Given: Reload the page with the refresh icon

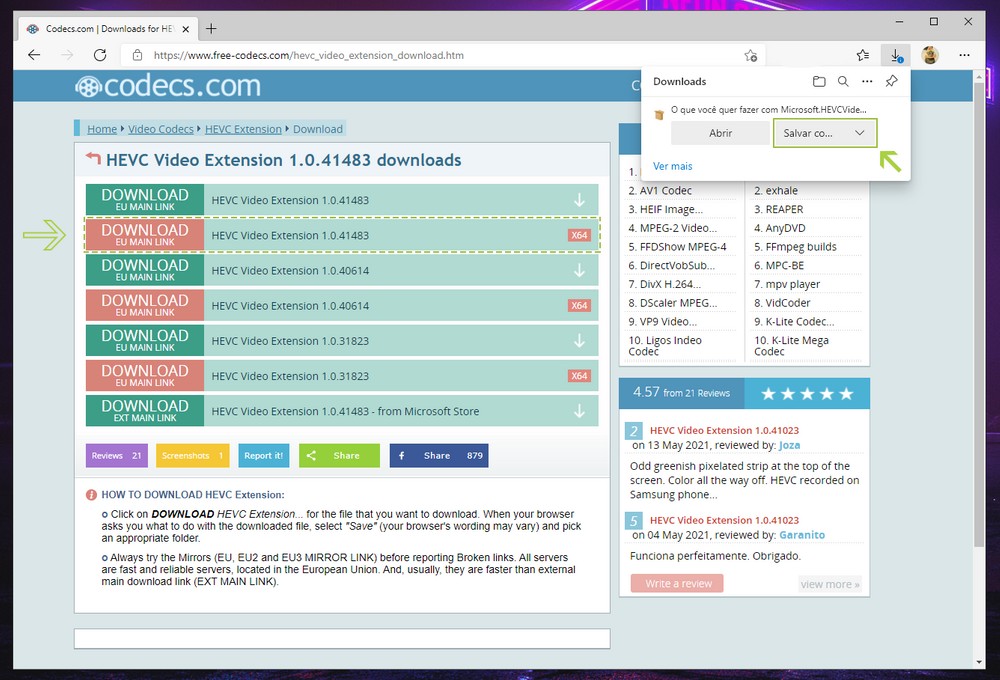Looking at the screenshot, I should pos(100,55).
